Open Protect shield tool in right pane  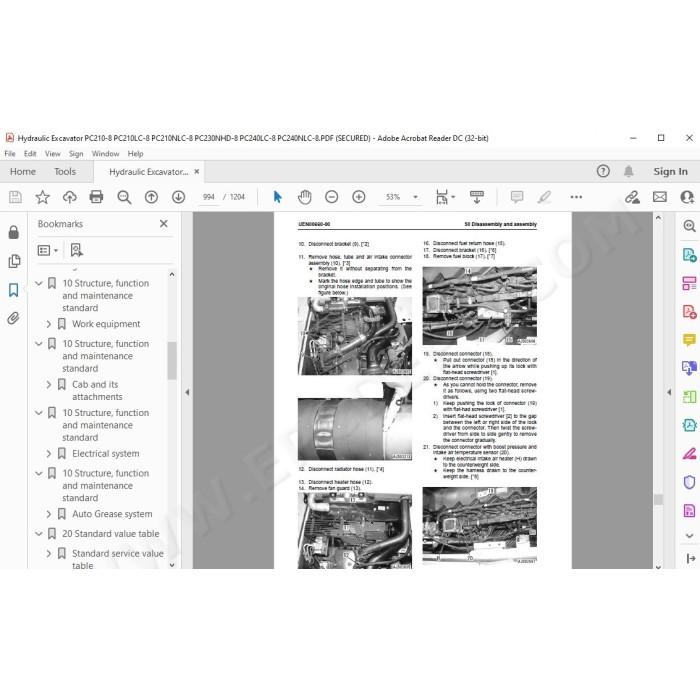(x=689, y=482)
